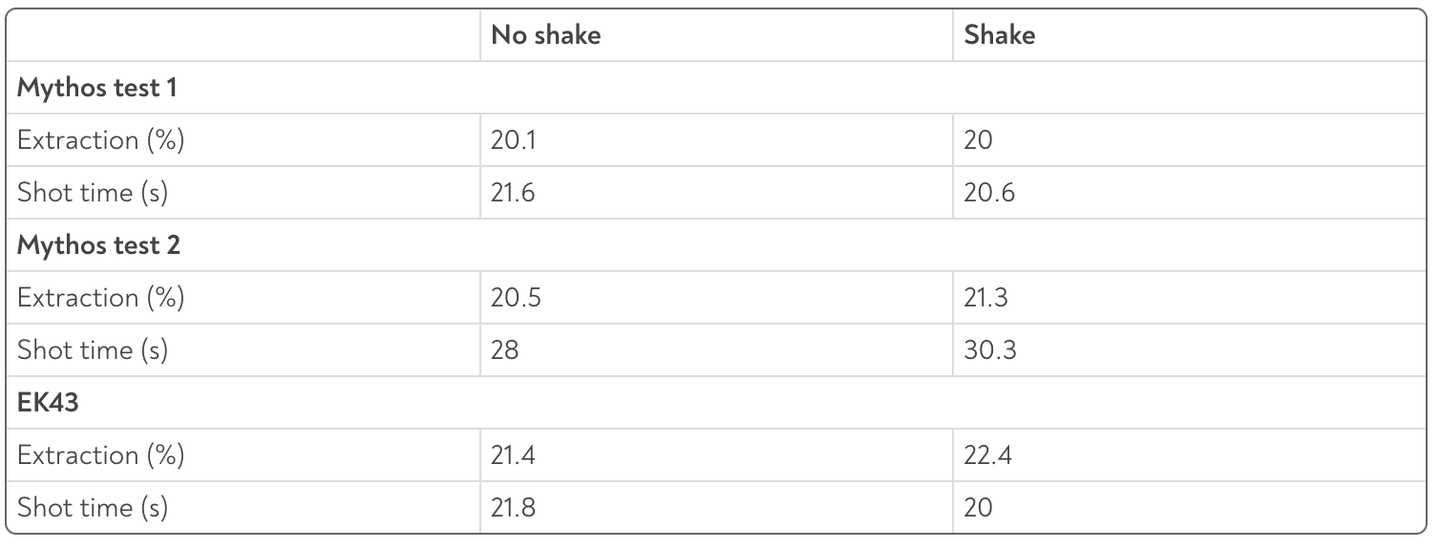Screen dimensions: 1440x546
Task: Click Shot time (s) label under EK43
Action: pos(93,508)
